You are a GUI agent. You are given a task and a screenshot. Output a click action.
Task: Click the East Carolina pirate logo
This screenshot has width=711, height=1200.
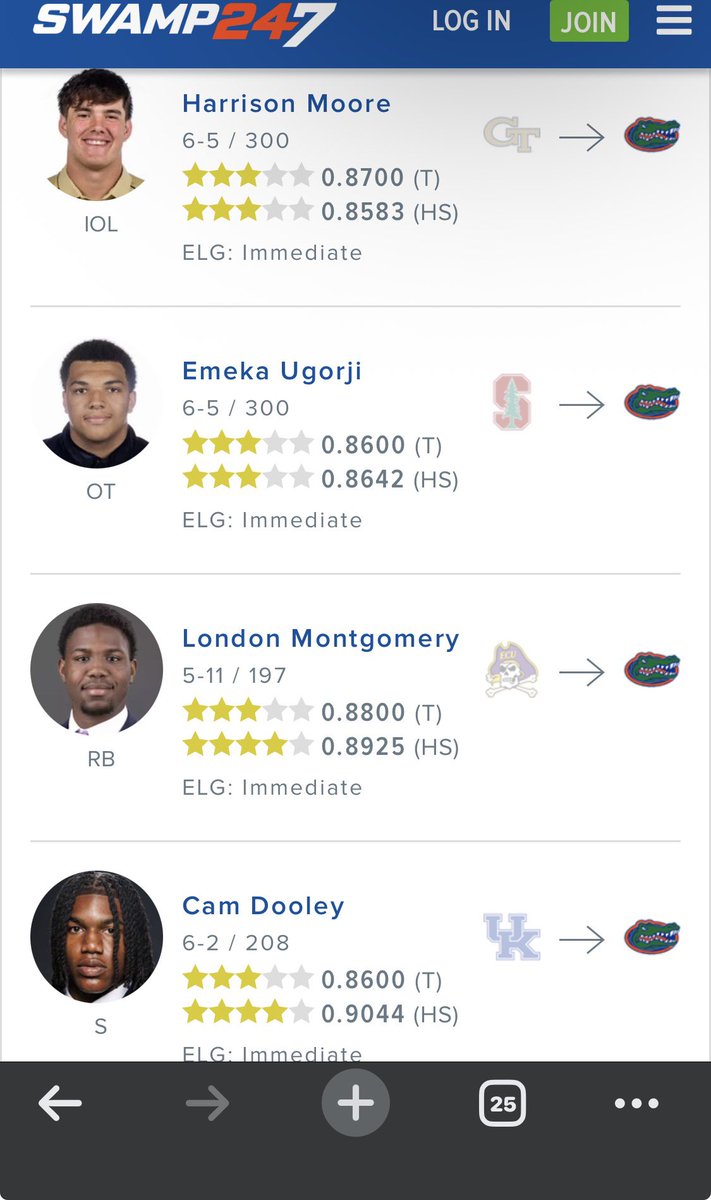point(512,670)
